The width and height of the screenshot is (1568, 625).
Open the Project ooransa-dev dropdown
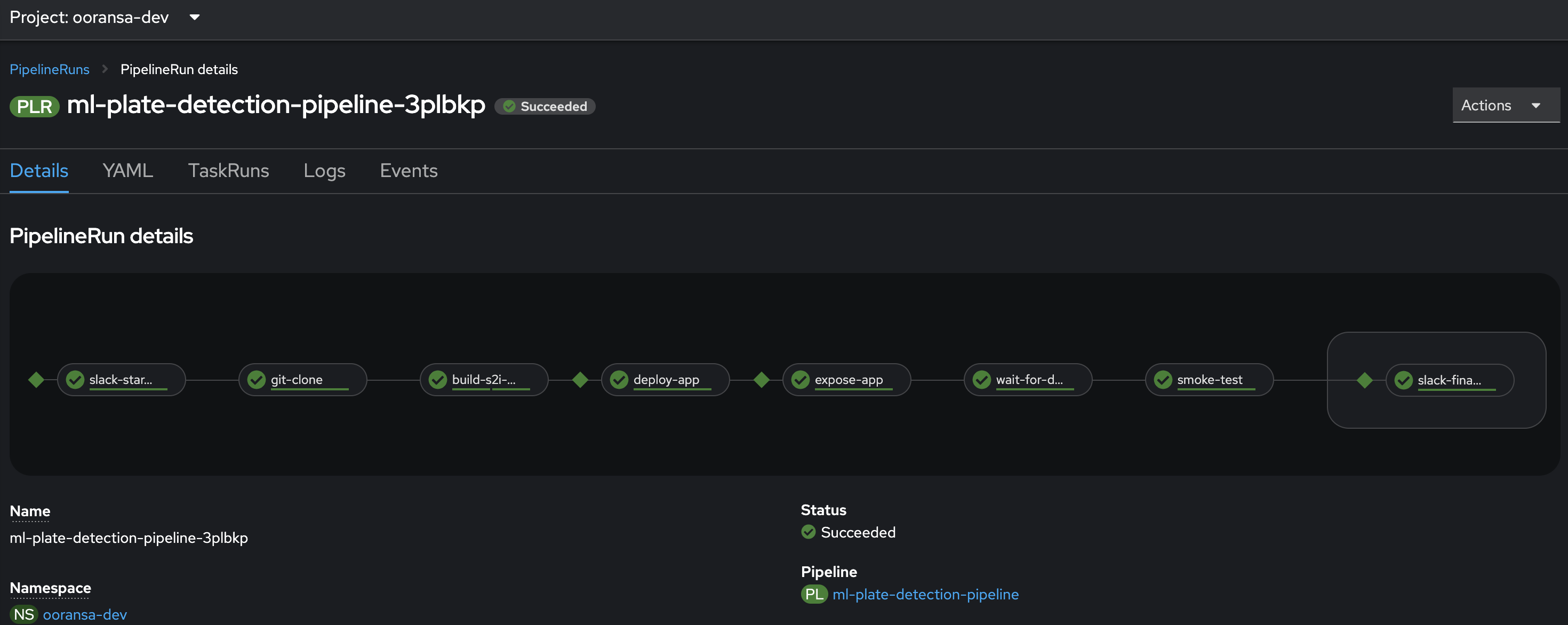click(x=105, y=17)
